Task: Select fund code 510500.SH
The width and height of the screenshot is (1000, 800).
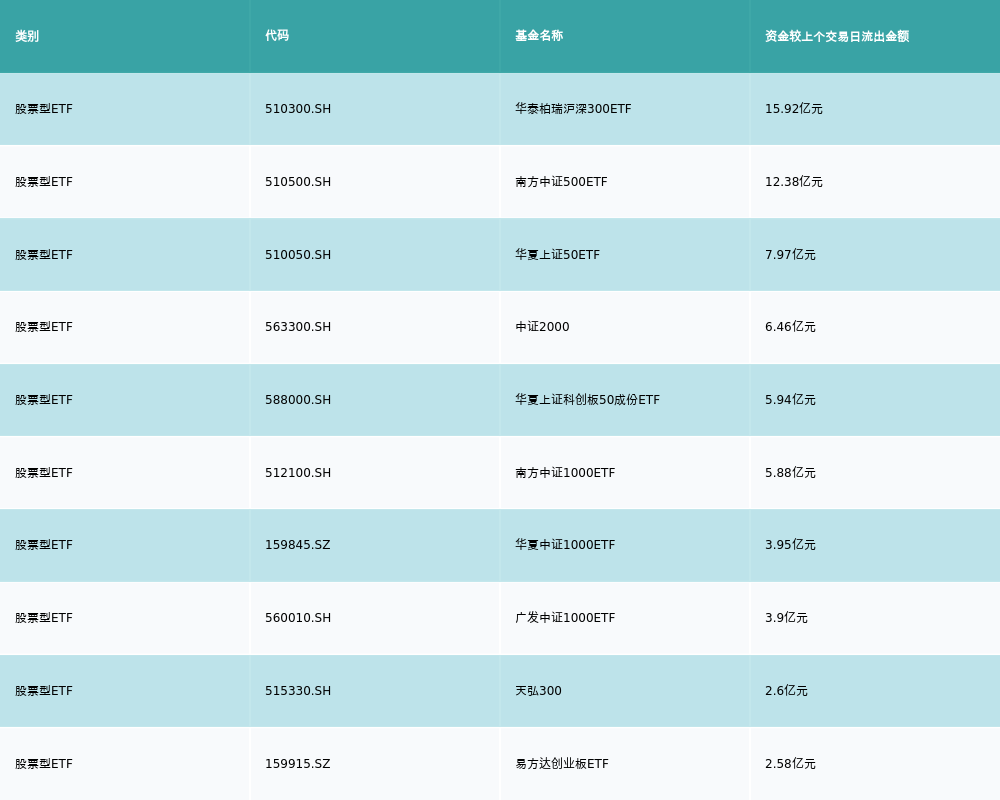Action: 298,182
